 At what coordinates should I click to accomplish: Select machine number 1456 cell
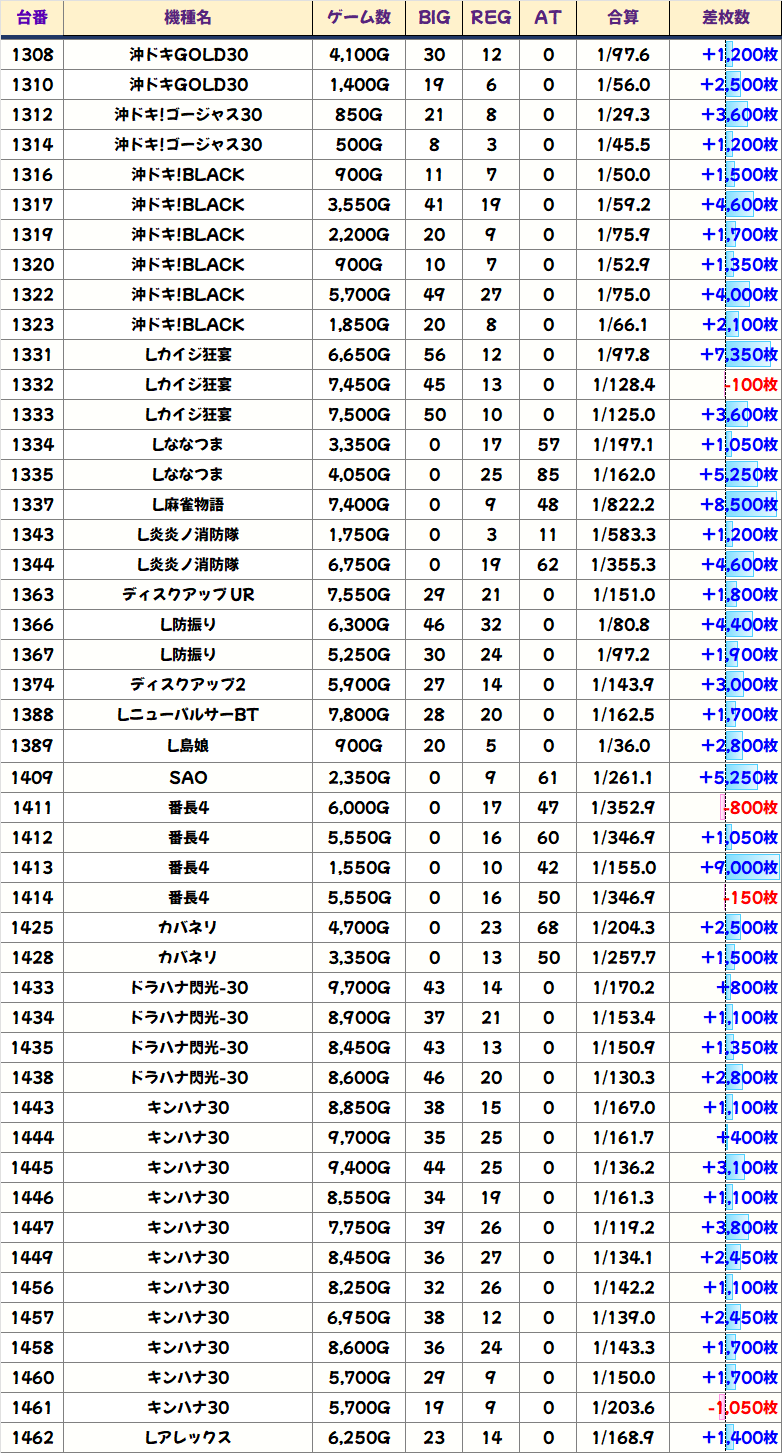click(x=32, y=1287)
